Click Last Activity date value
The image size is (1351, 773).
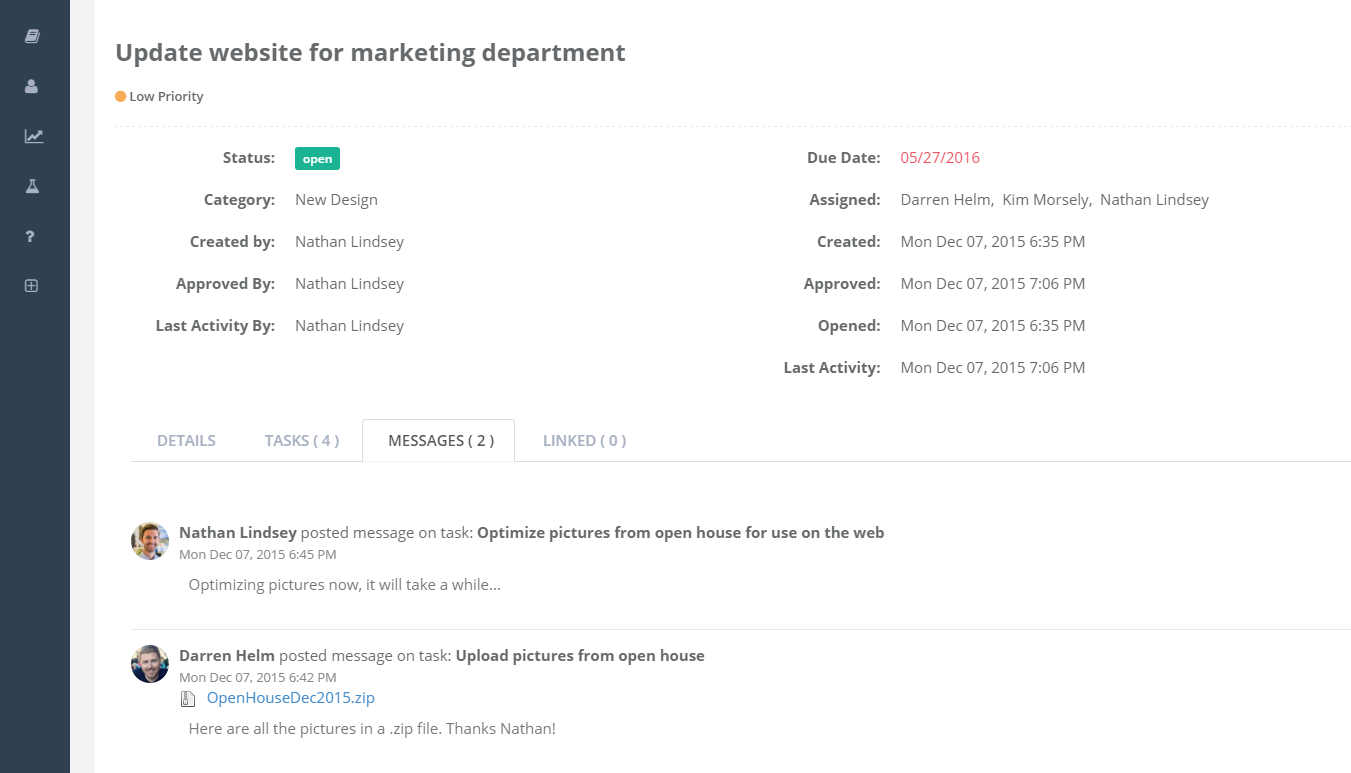point(992,368)
